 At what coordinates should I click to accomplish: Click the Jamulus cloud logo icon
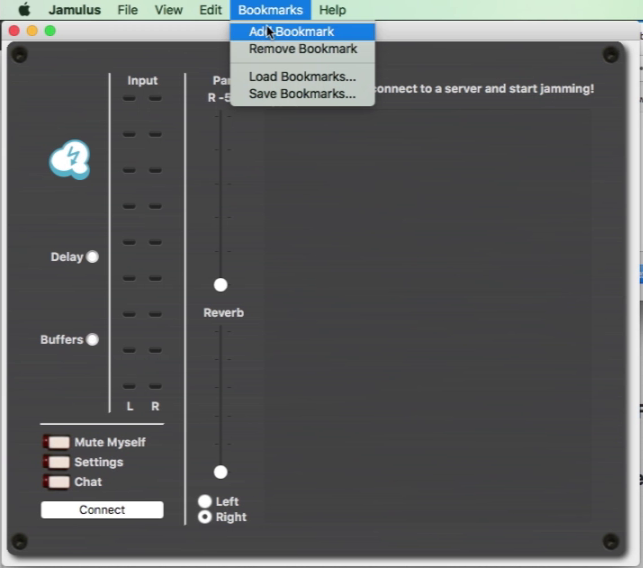click(70, 160)
